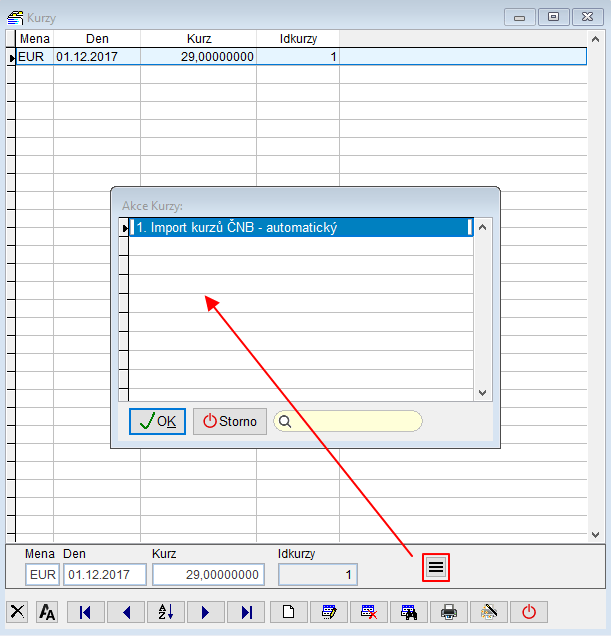Click the X cancel icon in bottom toolbar

coord(17,612)
